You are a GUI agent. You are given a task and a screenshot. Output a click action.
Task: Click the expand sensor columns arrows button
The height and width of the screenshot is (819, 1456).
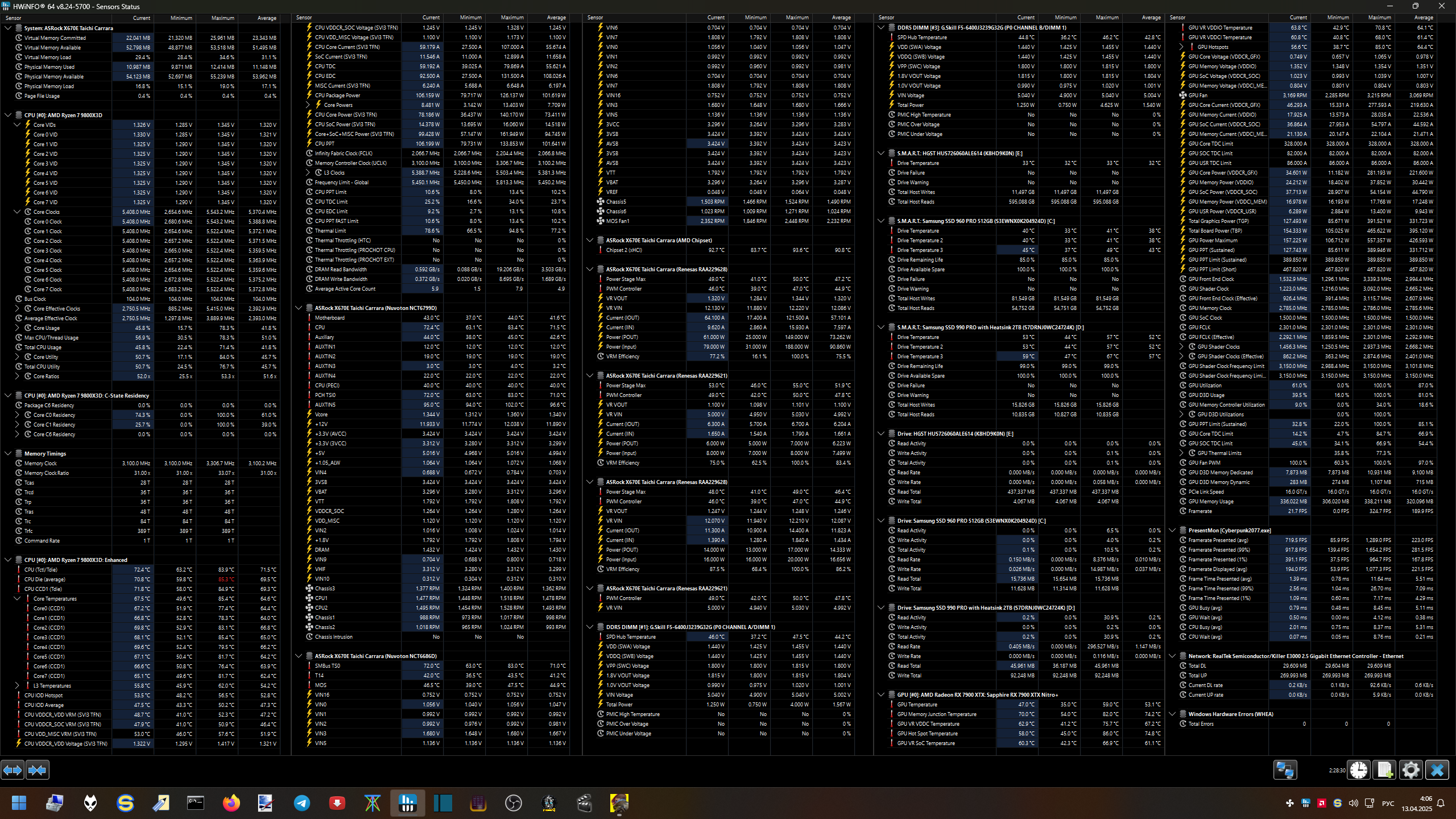[13, 770]
